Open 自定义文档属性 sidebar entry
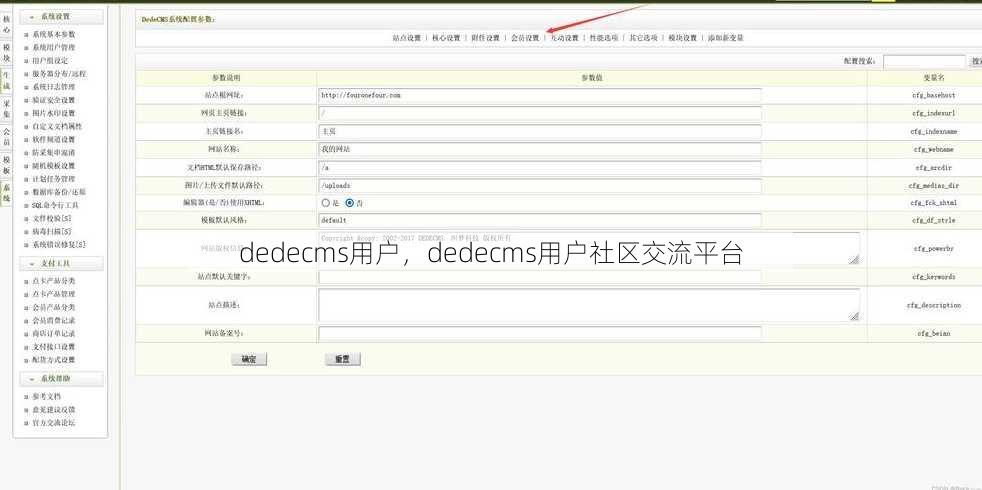 click(57, 127)
